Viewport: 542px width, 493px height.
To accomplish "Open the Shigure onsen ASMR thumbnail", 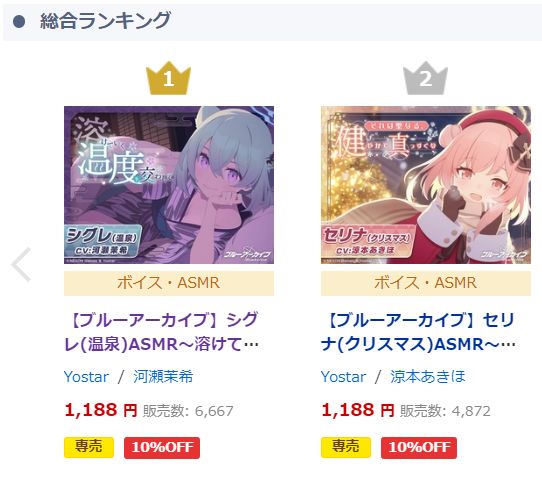I will [x=169, y=185].
